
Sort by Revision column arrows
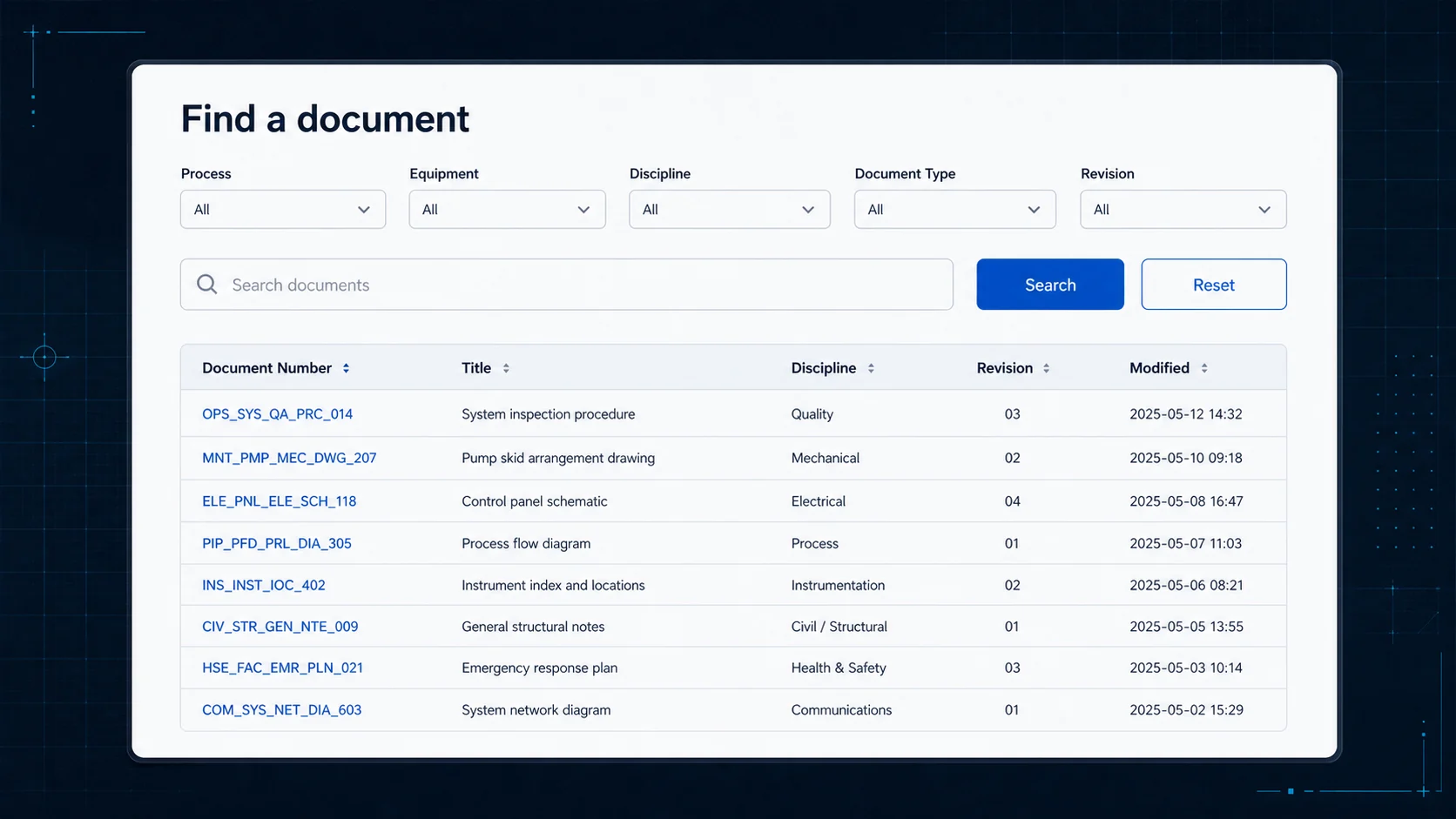1046,368
